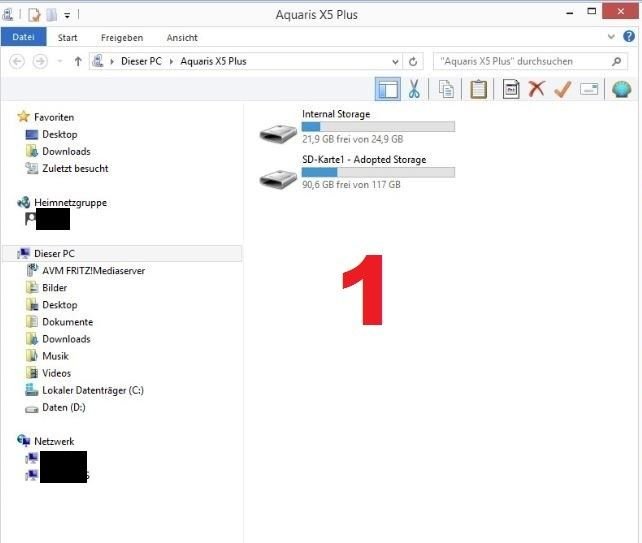Open the blue Help question mark
This screenshot has height=543, width=642.
629,36
